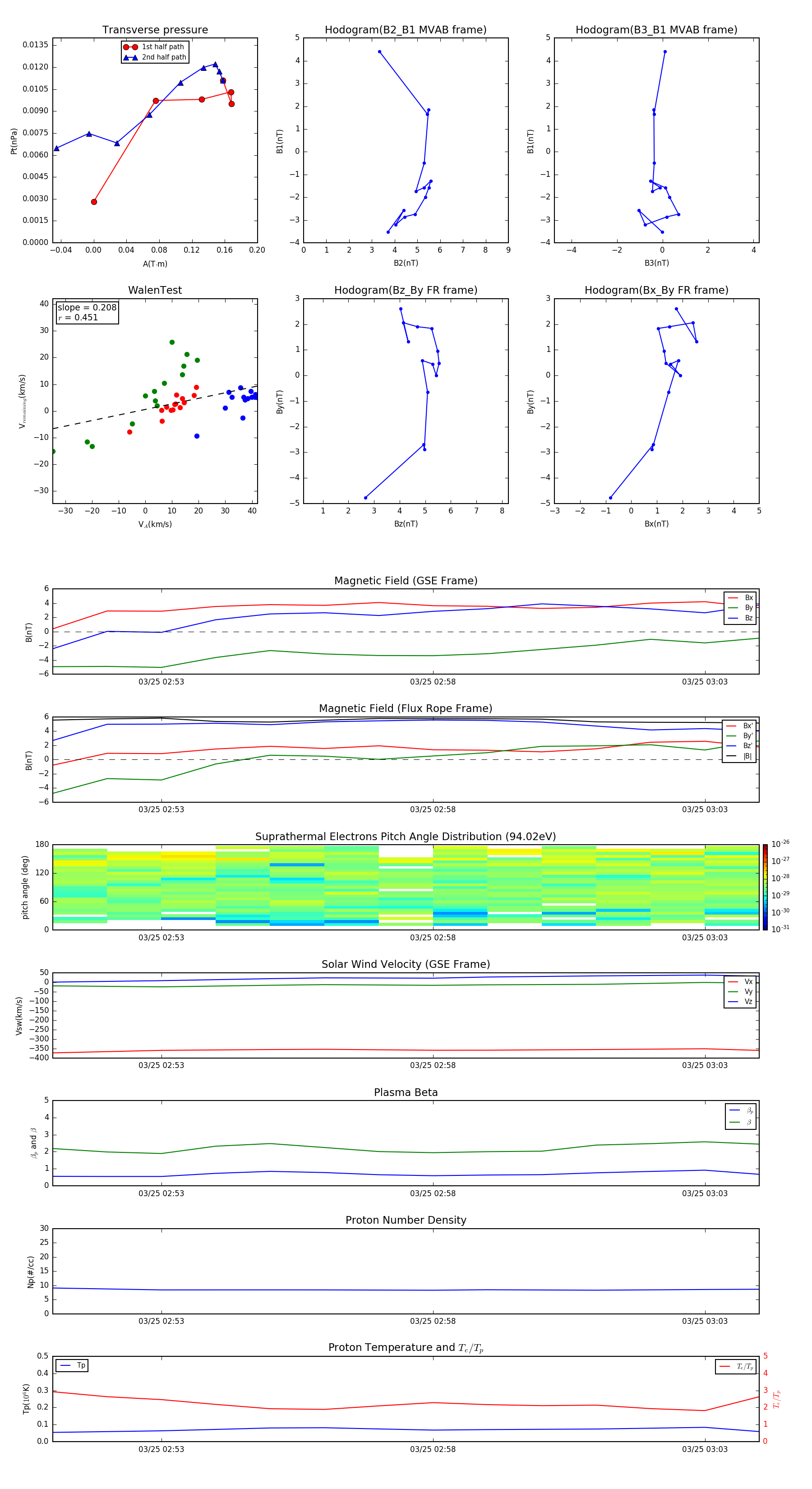Click '03/25 02:53' tick under the GSE magnetic field
Screen dimensions: 812x1489
click(161, 681)
